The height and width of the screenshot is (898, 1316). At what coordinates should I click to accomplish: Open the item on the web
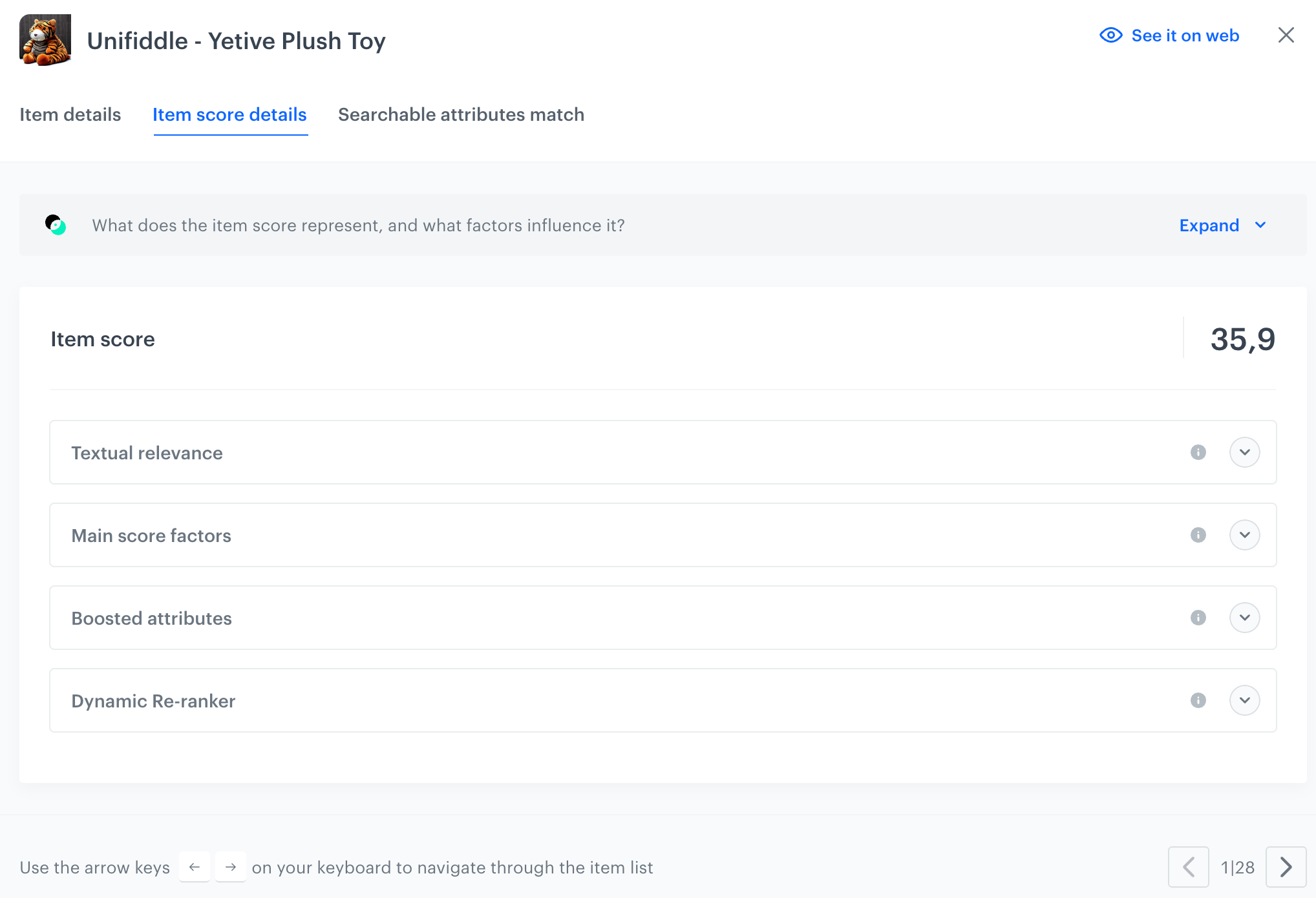point(1185,36)
